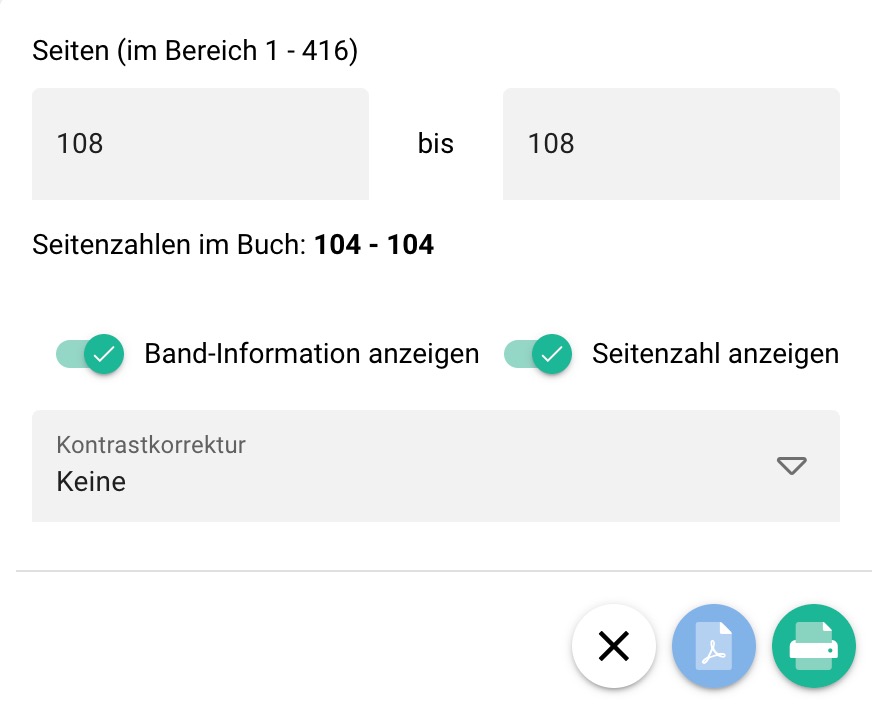Turn off Seitenzahl anzeigen
The width and height of the screenshot is (882, 712).
click(x=539, y=354)
